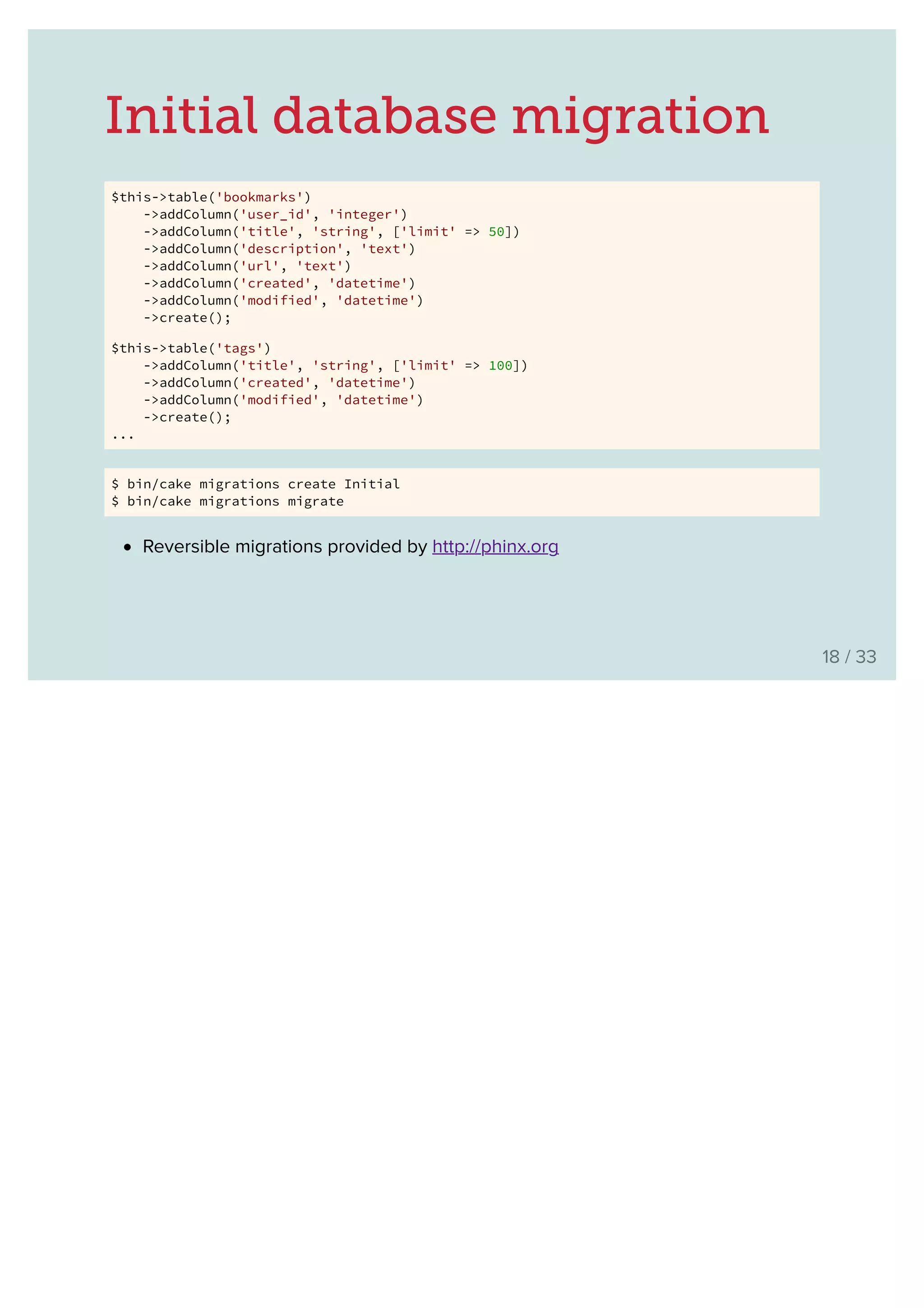Click bookmarks table's 'created' datetime line
Image resolution: width=924 pixels, height=1308 pixels.
tap(279, 284)
